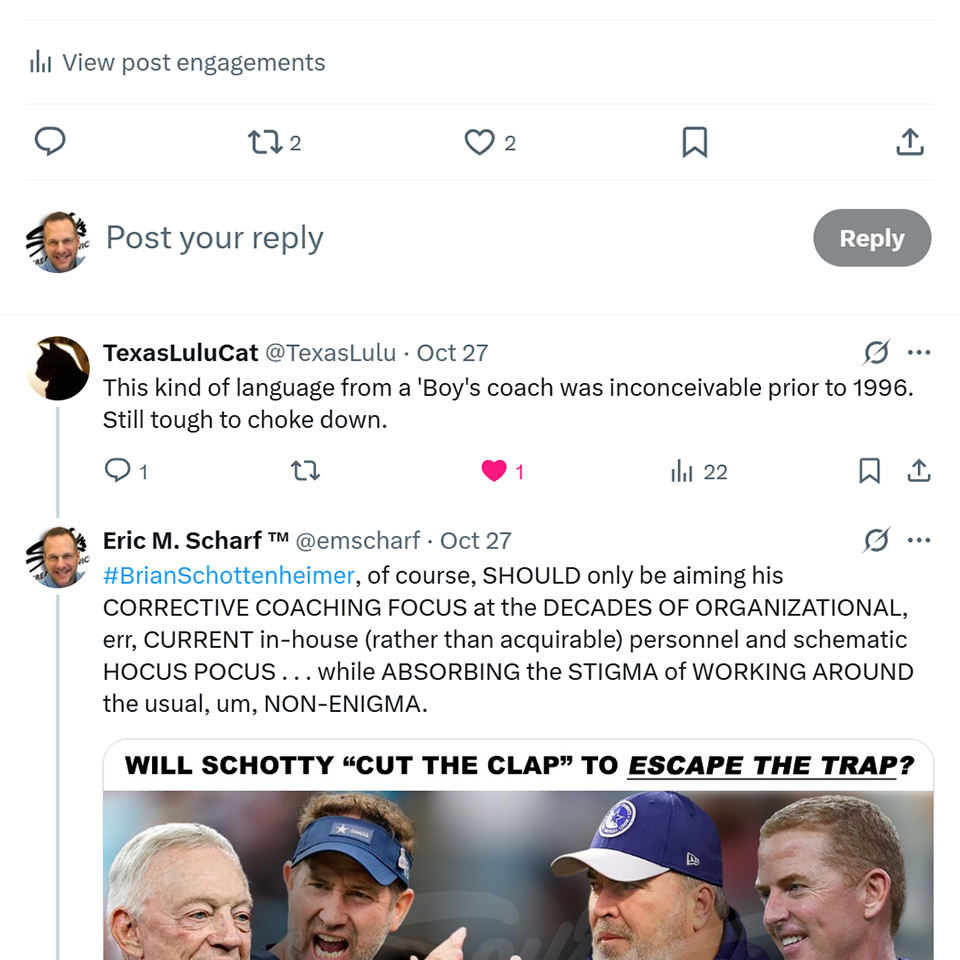960x960 pixels.
Task: Like the main post heart icon
Action: 480,143
